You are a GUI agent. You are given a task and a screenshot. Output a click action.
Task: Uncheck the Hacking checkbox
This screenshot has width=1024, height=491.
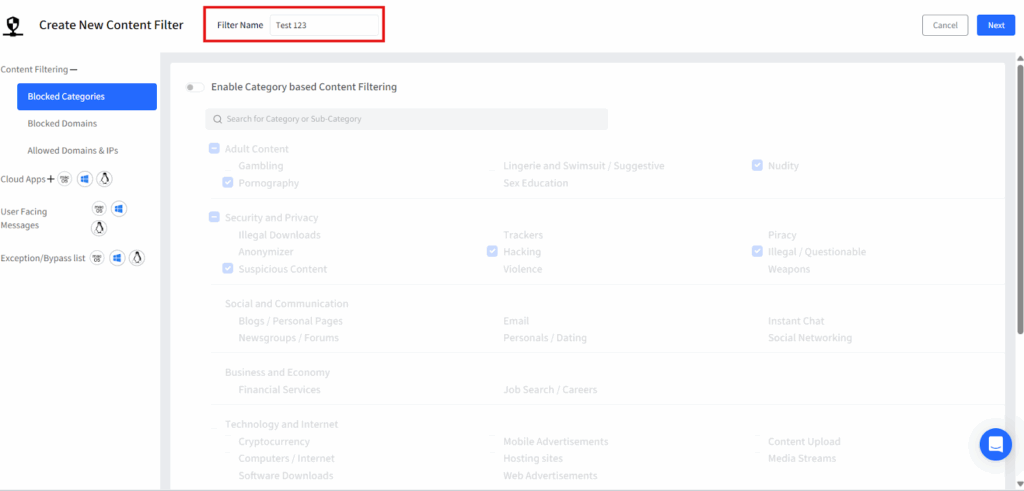tap(492, 252)
